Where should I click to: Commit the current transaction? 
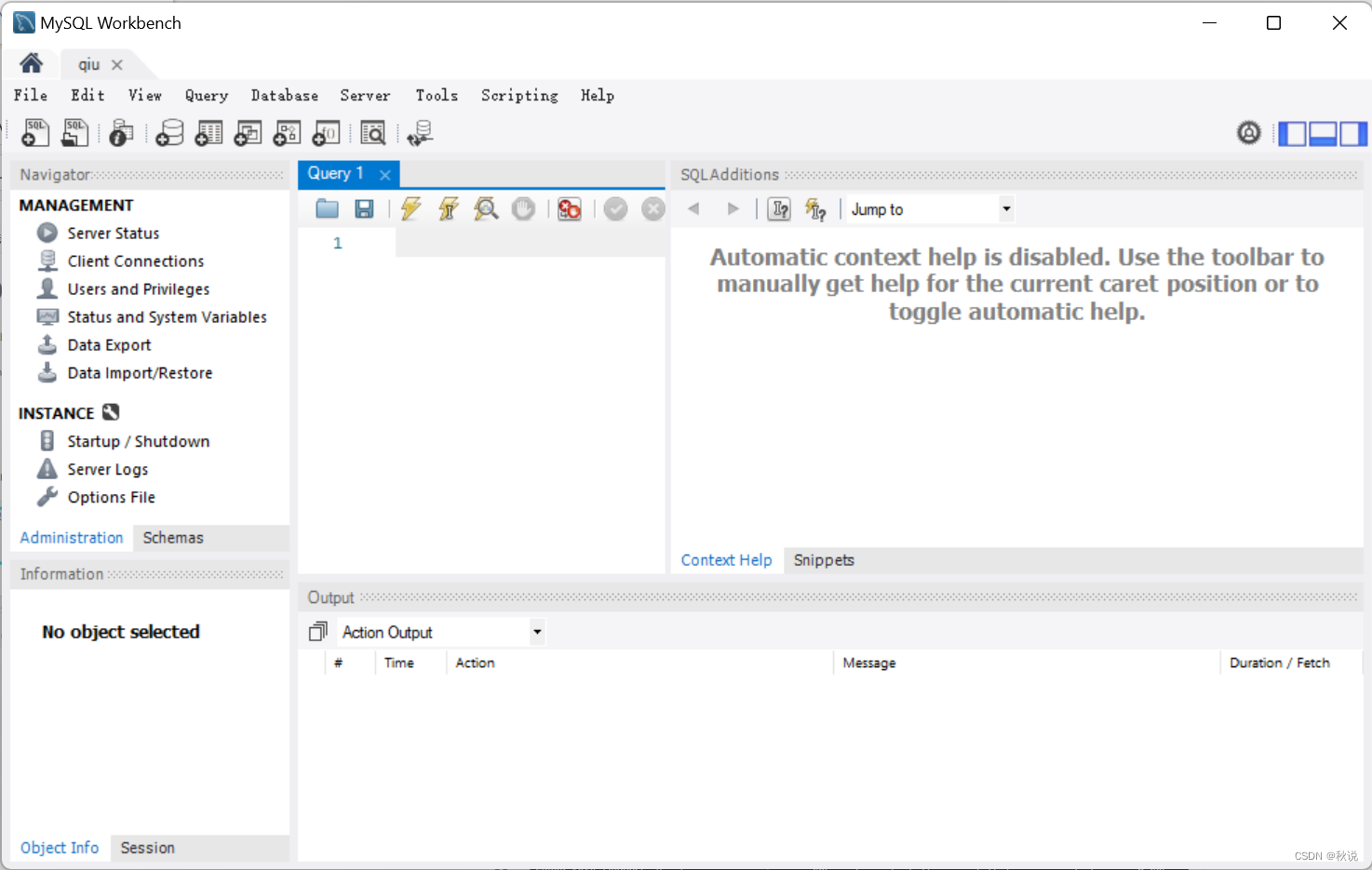(615, 208)
